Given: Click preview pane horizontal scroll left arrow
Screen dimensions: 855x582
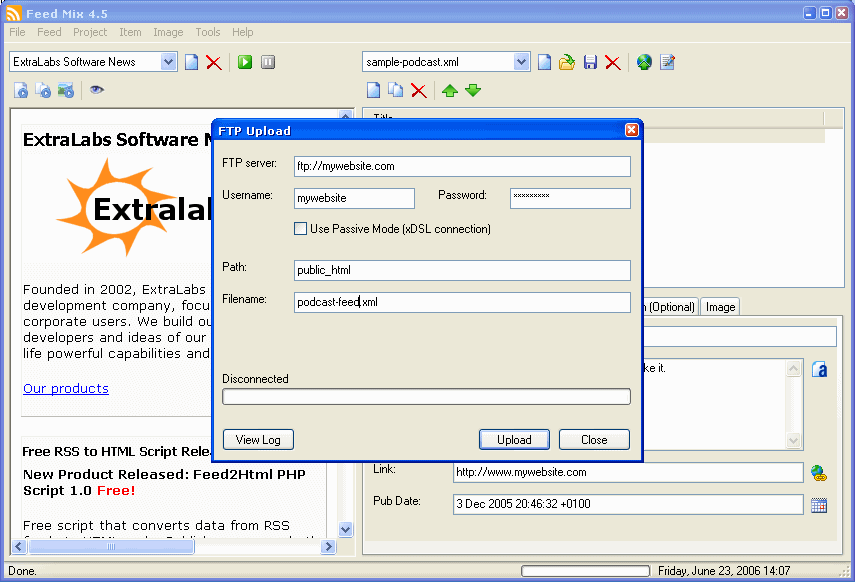Looking at the screenshot, I should [x=19, y=546].
